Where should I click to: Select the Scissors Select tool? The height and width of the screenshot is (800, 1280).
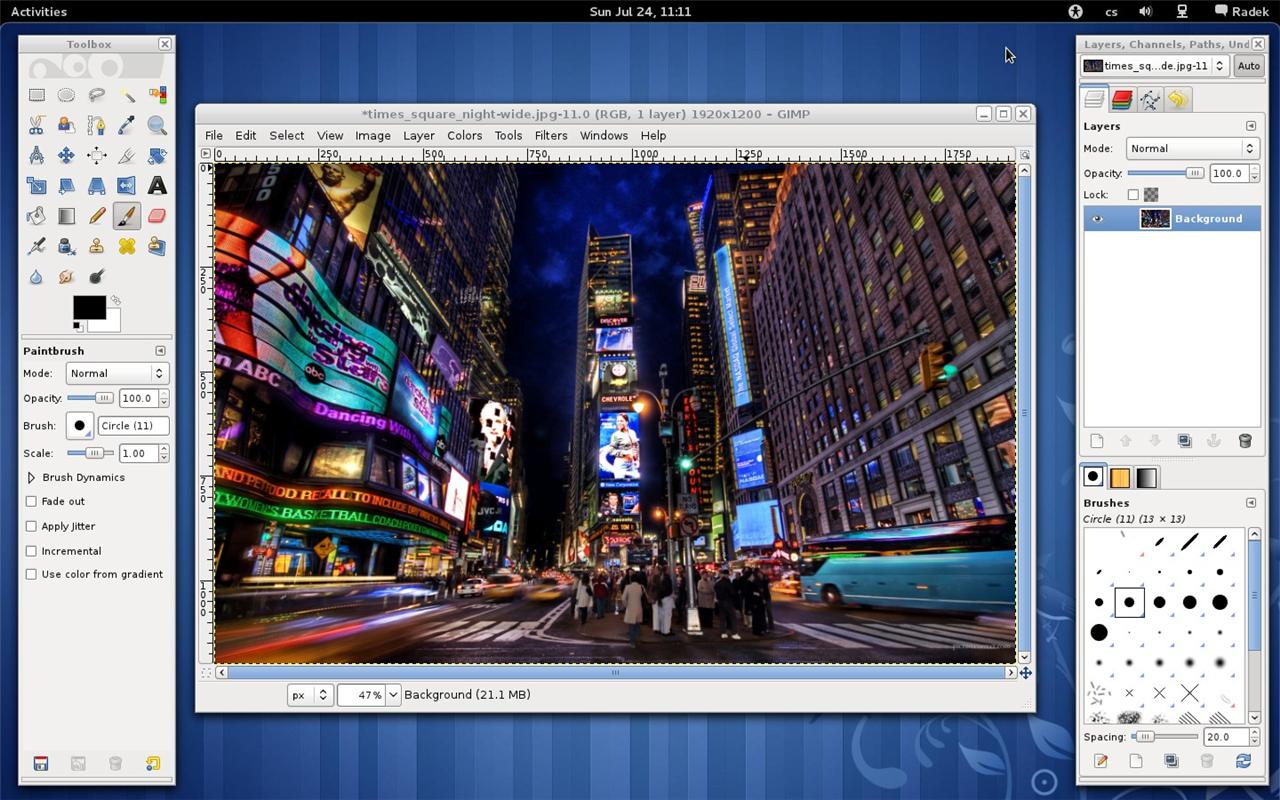[x=36, y=125]
